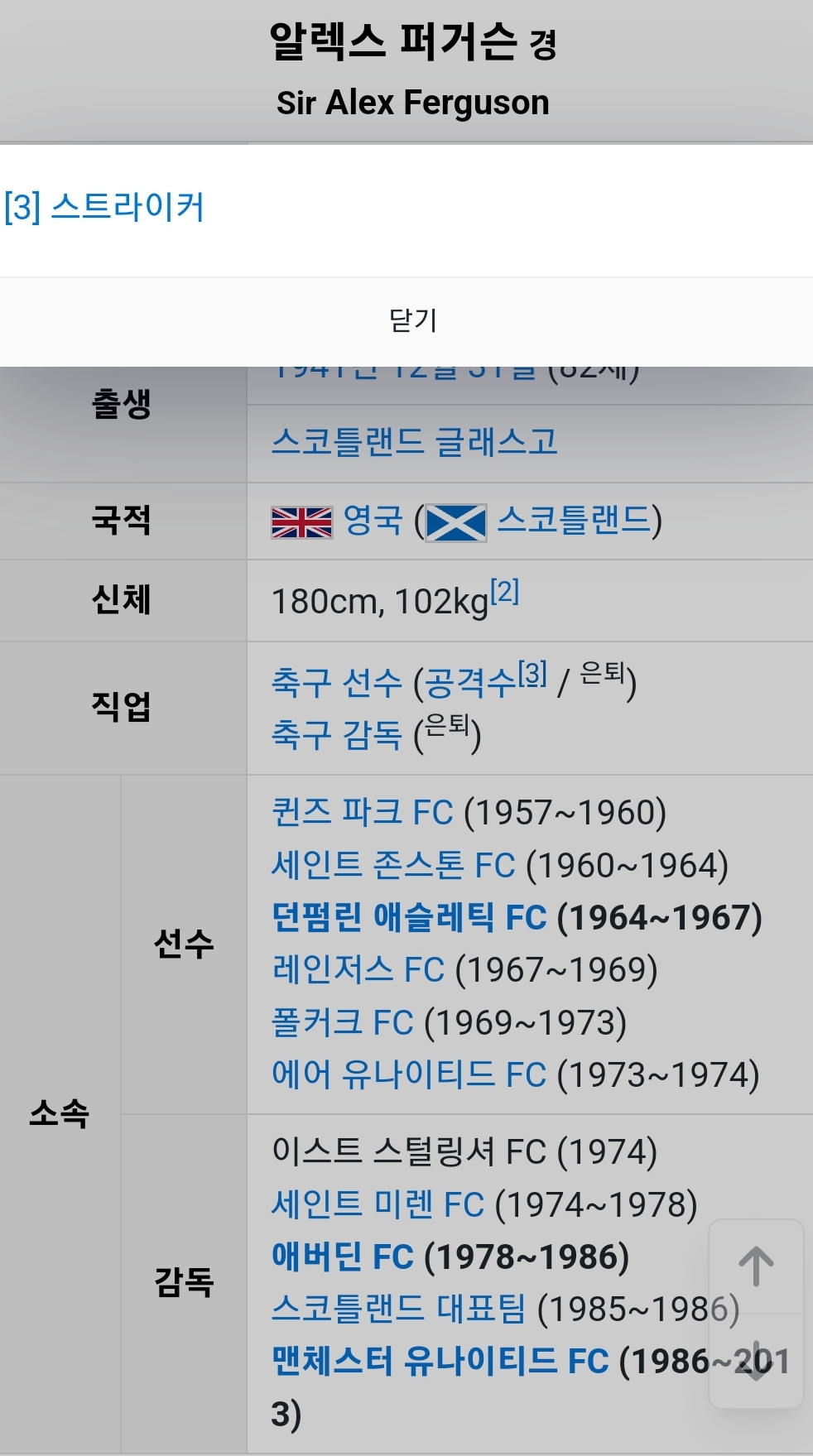Open footnote [3] next to 공격수
The image size is (813, 1456).
click(532, 673)
